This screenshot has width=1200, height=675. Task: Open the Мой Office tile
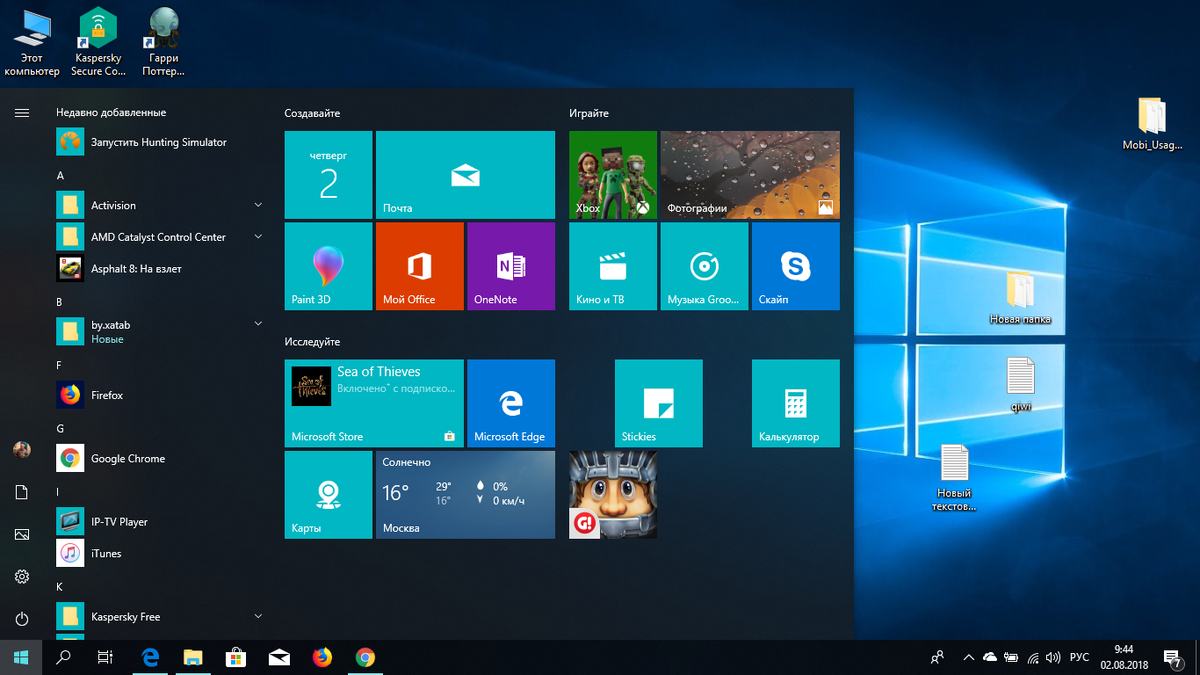point(420,266)
